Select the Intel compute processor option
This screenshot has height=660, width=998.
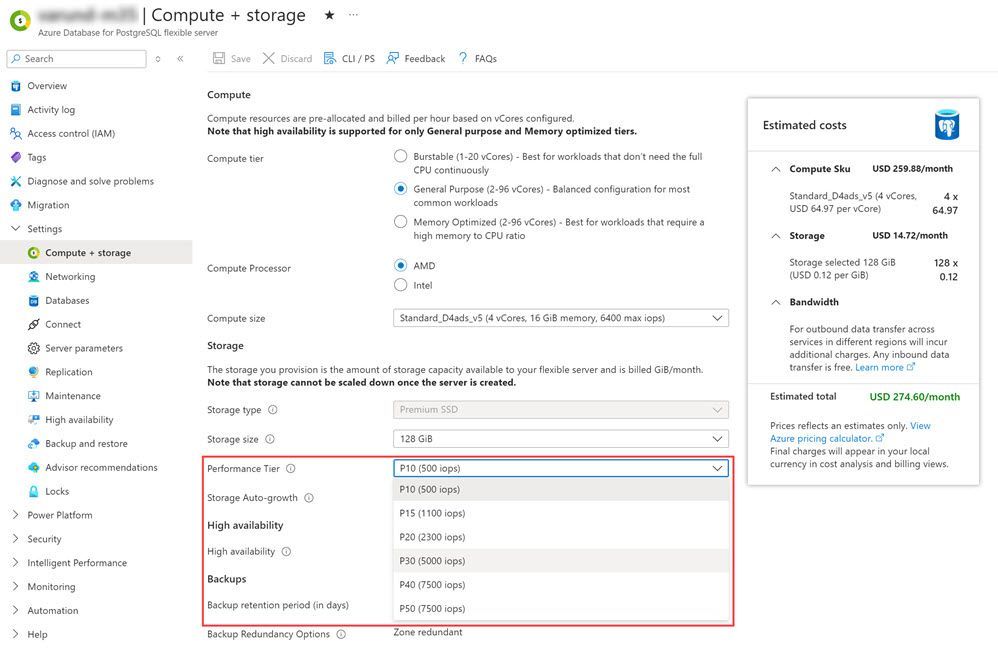pyautogui.click(x=401, y=285)
